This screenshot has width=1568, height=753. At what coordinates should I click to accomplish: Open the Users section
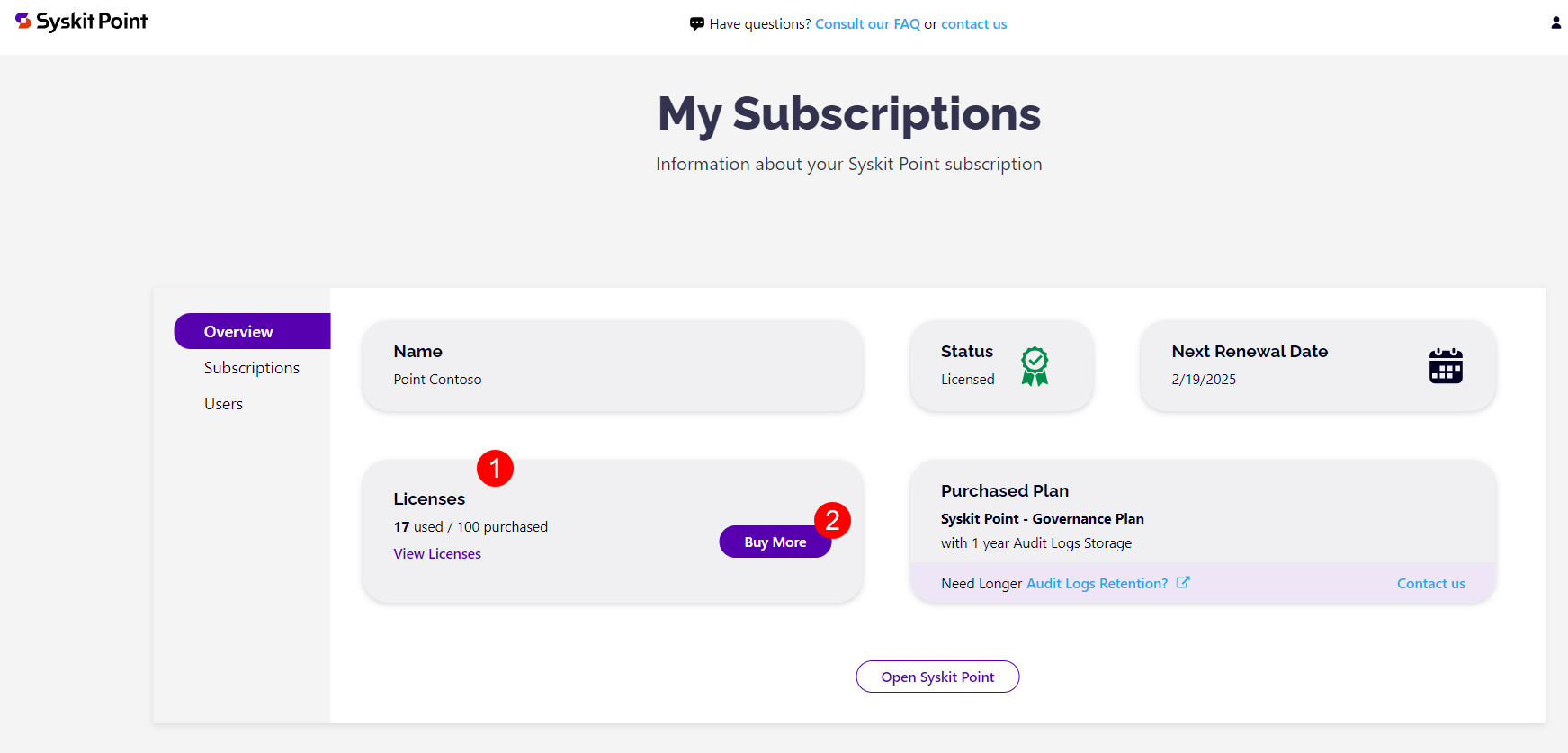click(x=223, y=403)
